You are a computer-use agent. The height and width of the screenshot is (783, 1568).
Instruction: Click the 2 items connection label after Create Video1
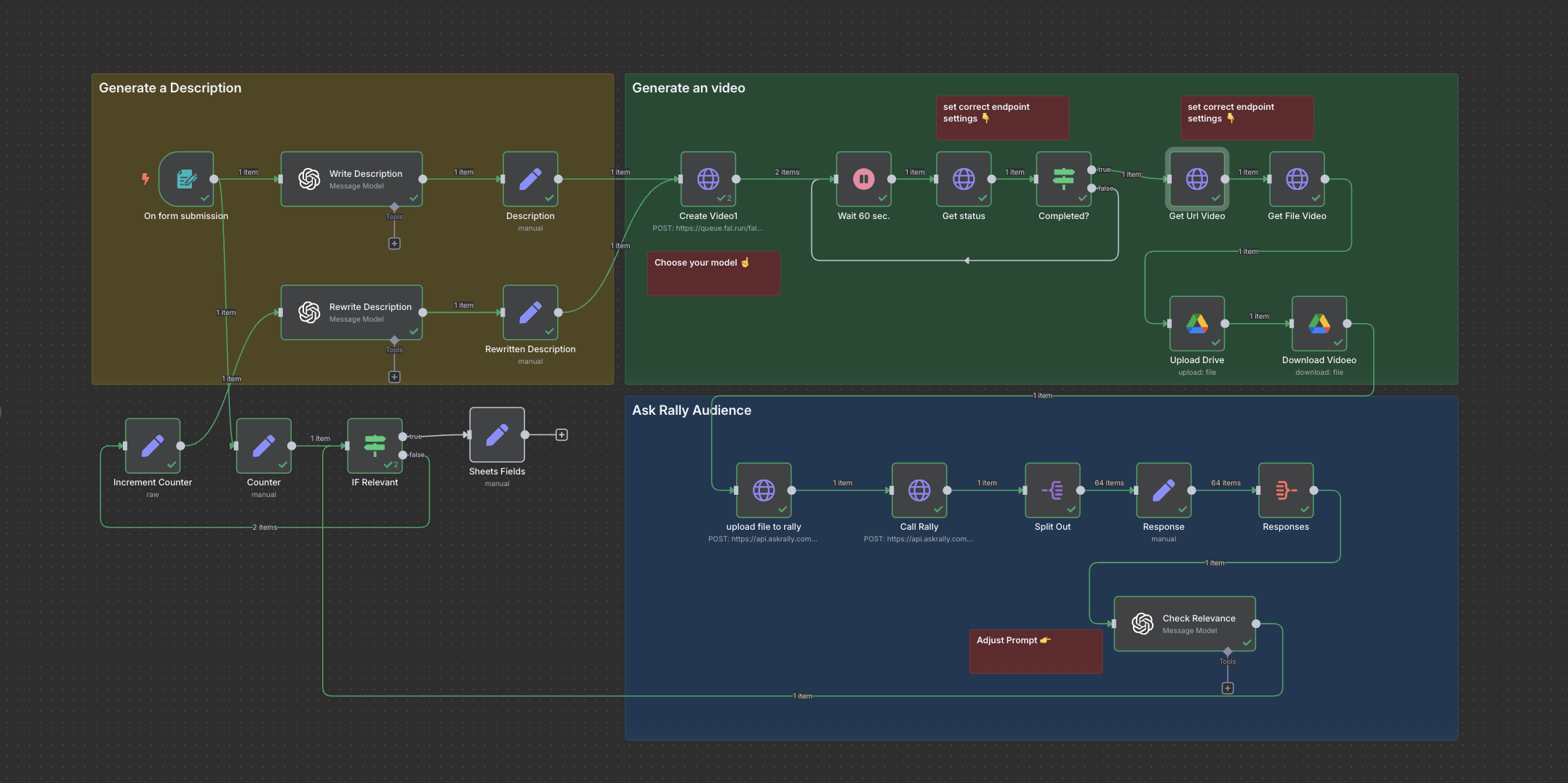pos(787,172)
